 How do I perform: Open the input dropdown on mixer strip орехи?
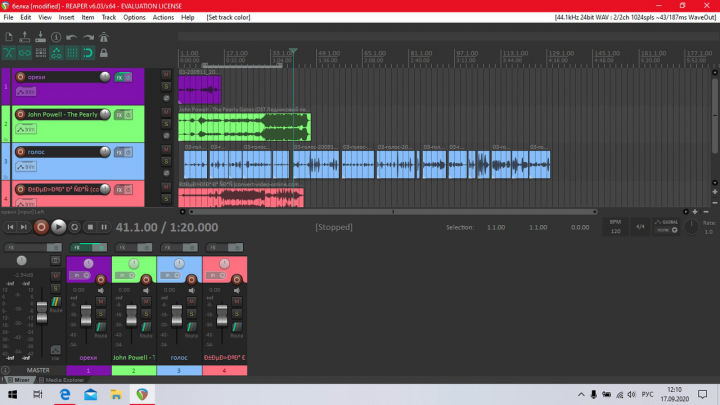point(80,276)
